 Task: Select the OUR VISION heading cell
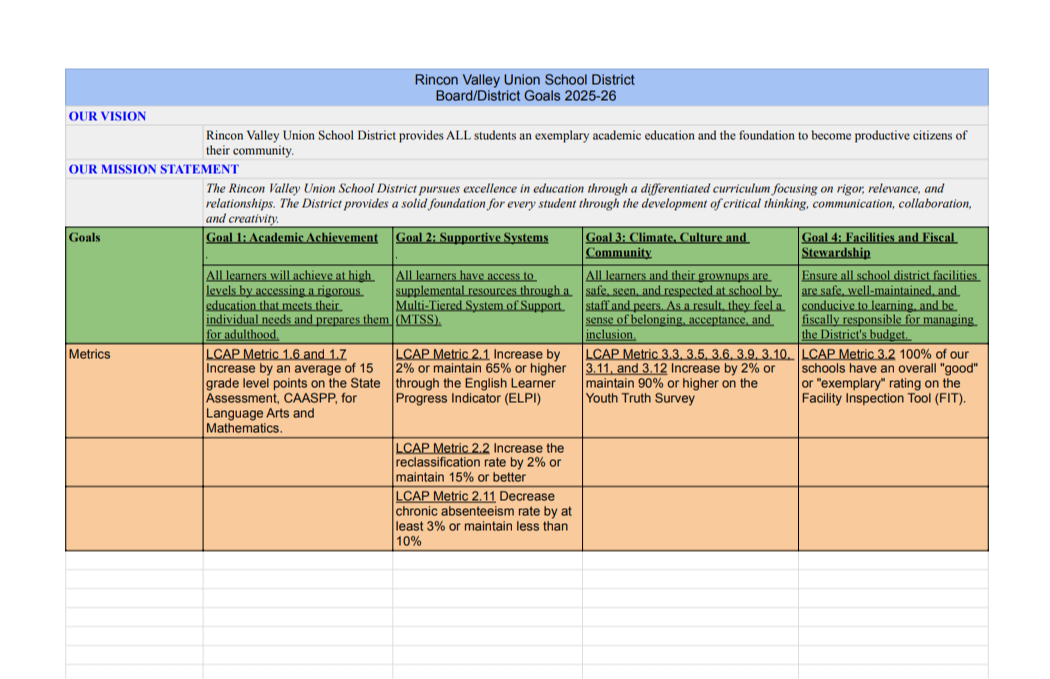pos(107,117)
